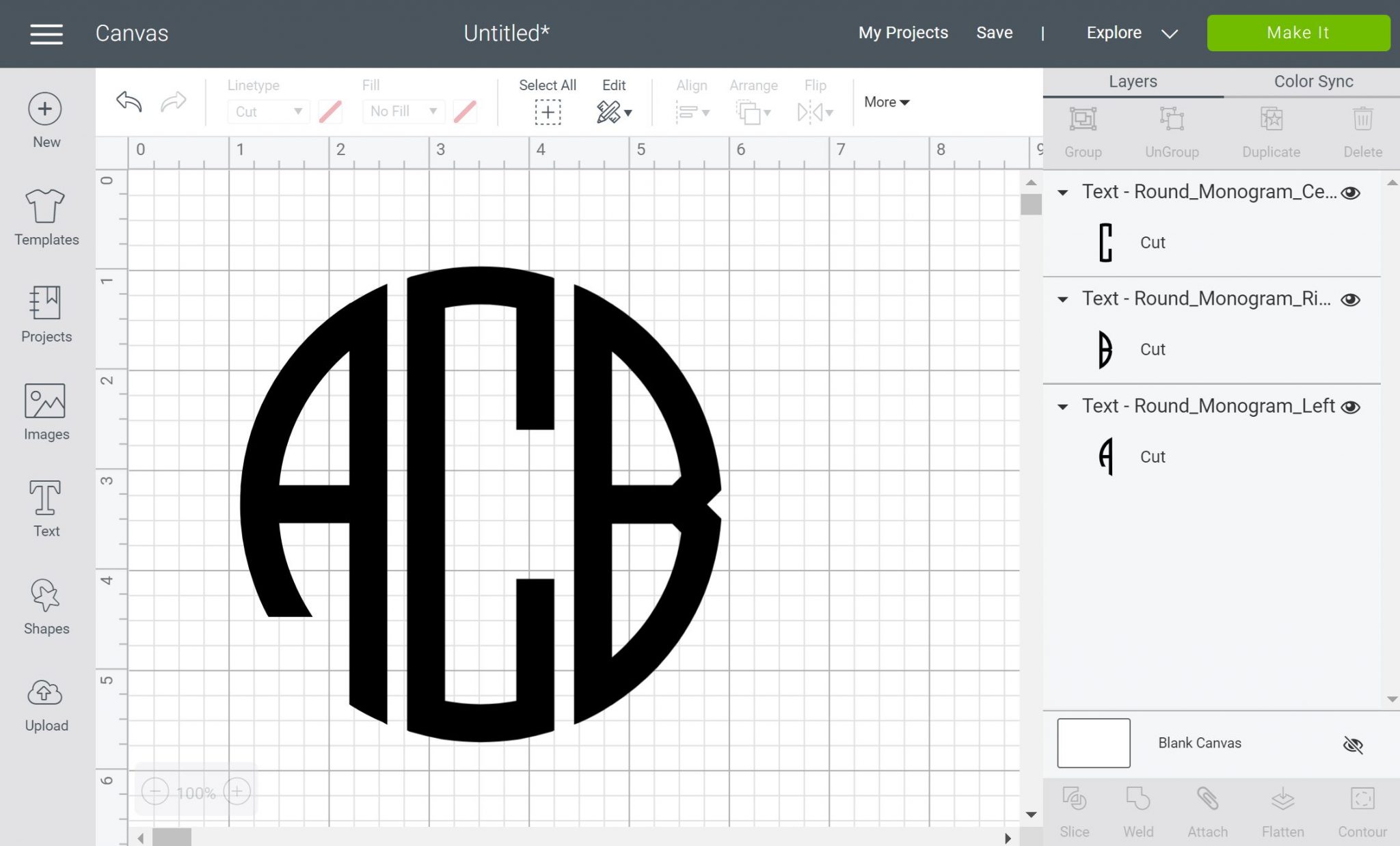Click the Save button

(994, 32)
